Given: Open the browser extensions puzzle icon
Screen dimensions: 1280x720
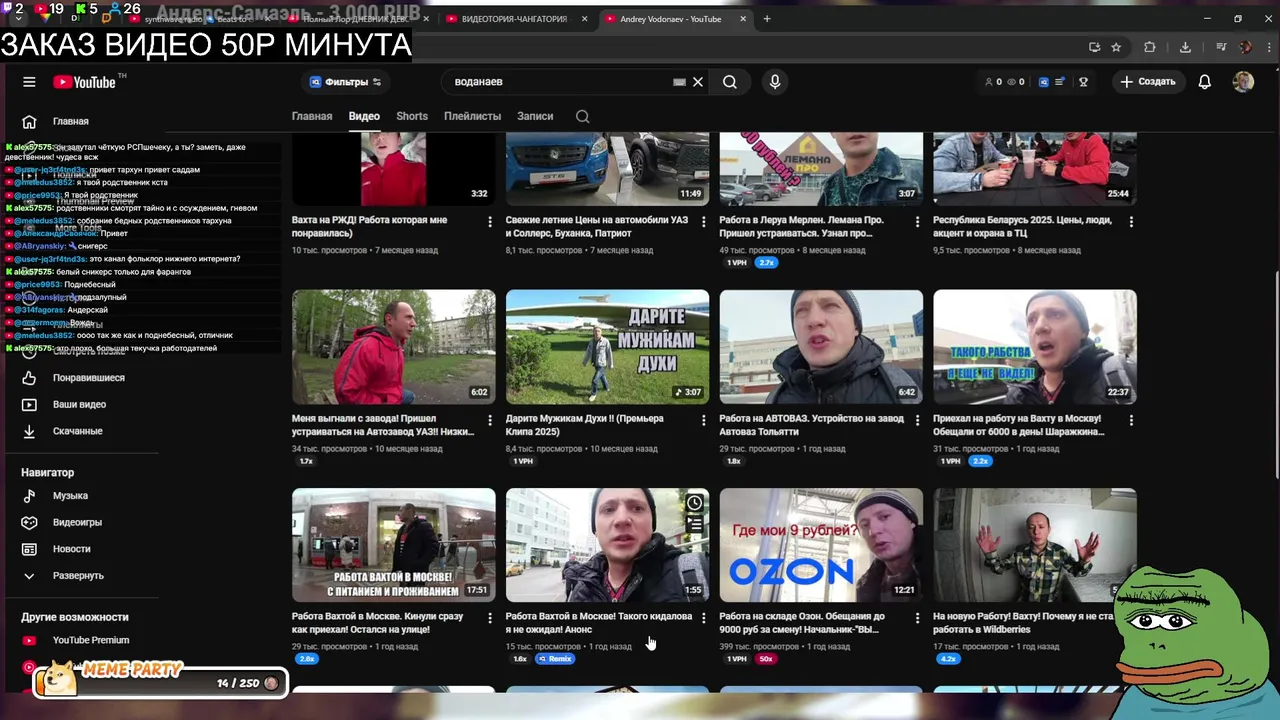Looking at the screenshot, I should (x=1150, y=47).
